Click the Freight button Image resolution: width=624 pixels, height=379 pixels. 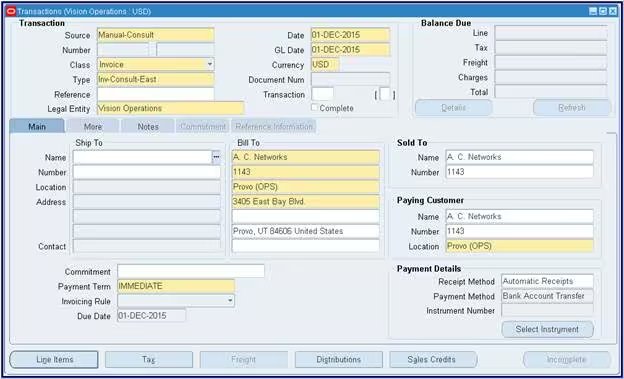point(244,359)
